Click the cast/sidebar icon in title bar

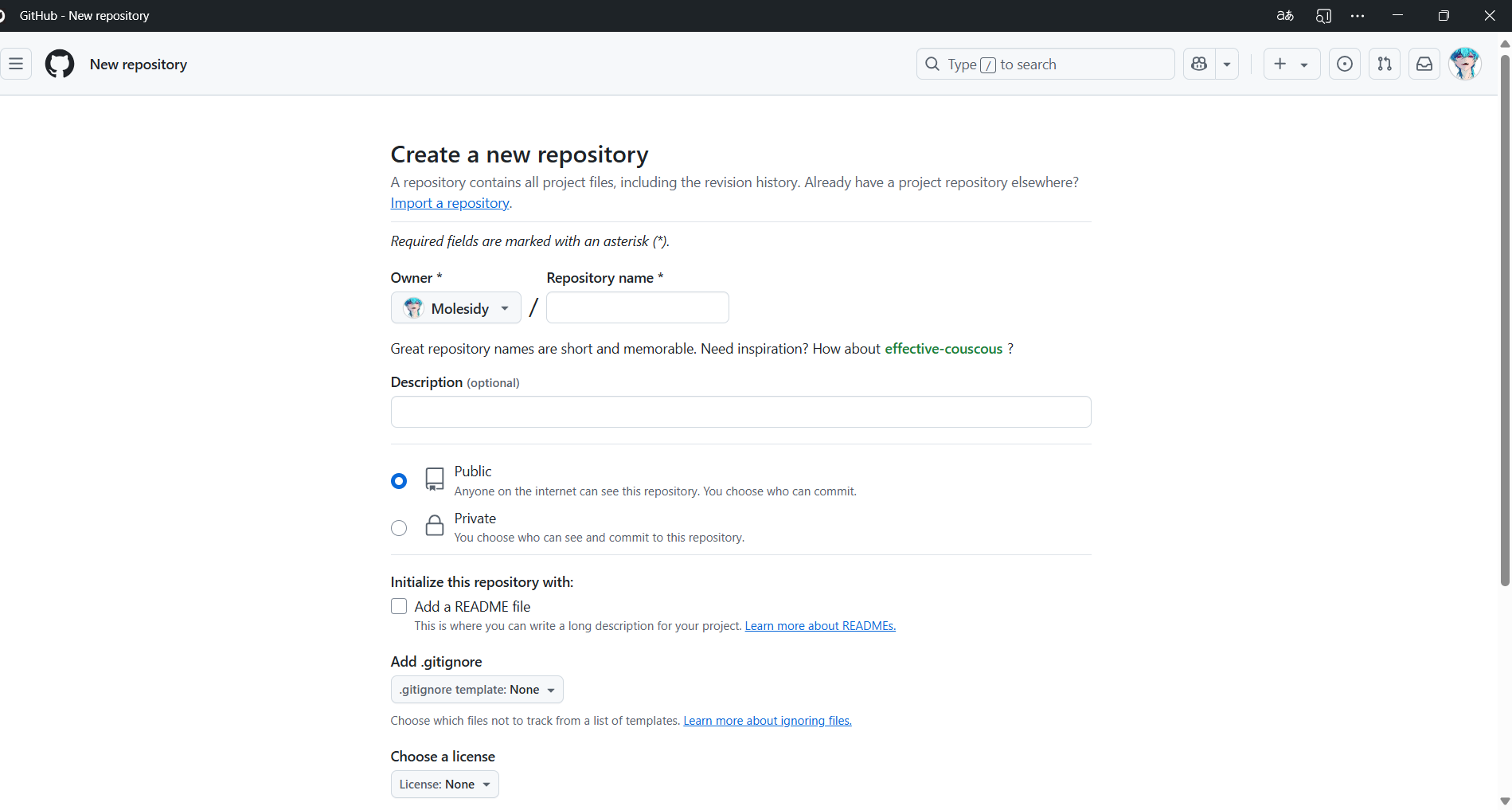tap(1323, 16)
